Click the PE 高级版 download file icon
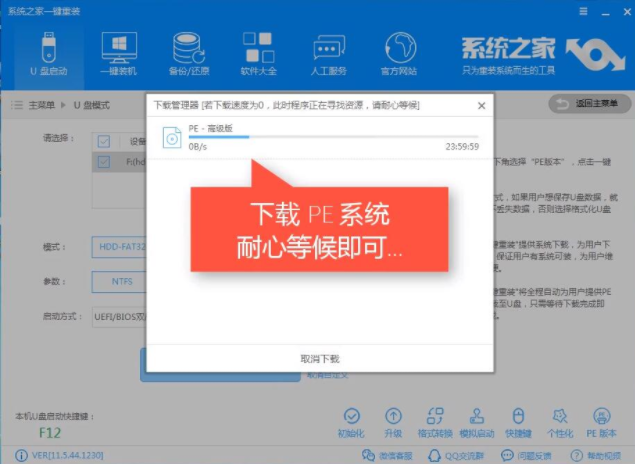The height and width of the screenshot is (464, 635). point(172,137)
